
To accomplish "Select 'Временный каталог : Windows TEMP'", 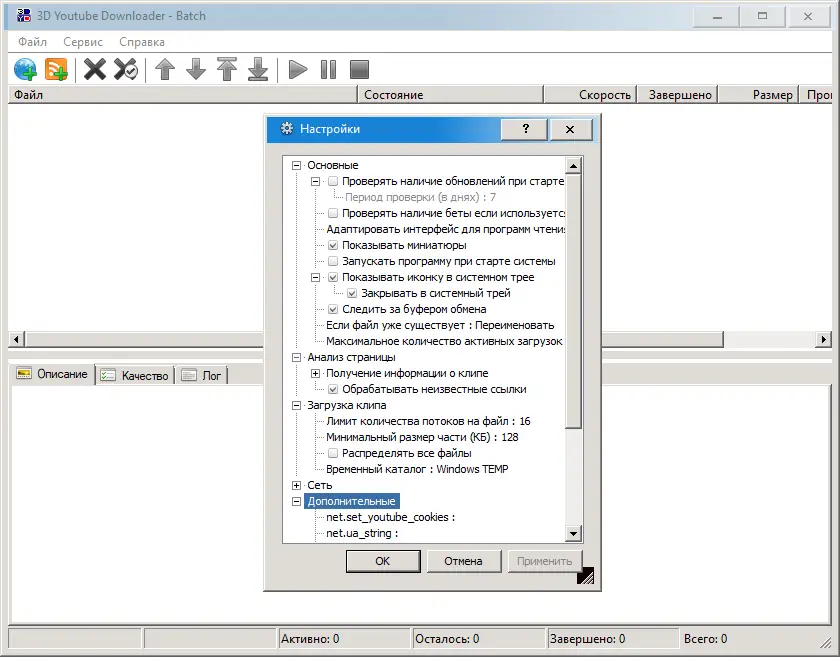I will (x=417, y=469).
